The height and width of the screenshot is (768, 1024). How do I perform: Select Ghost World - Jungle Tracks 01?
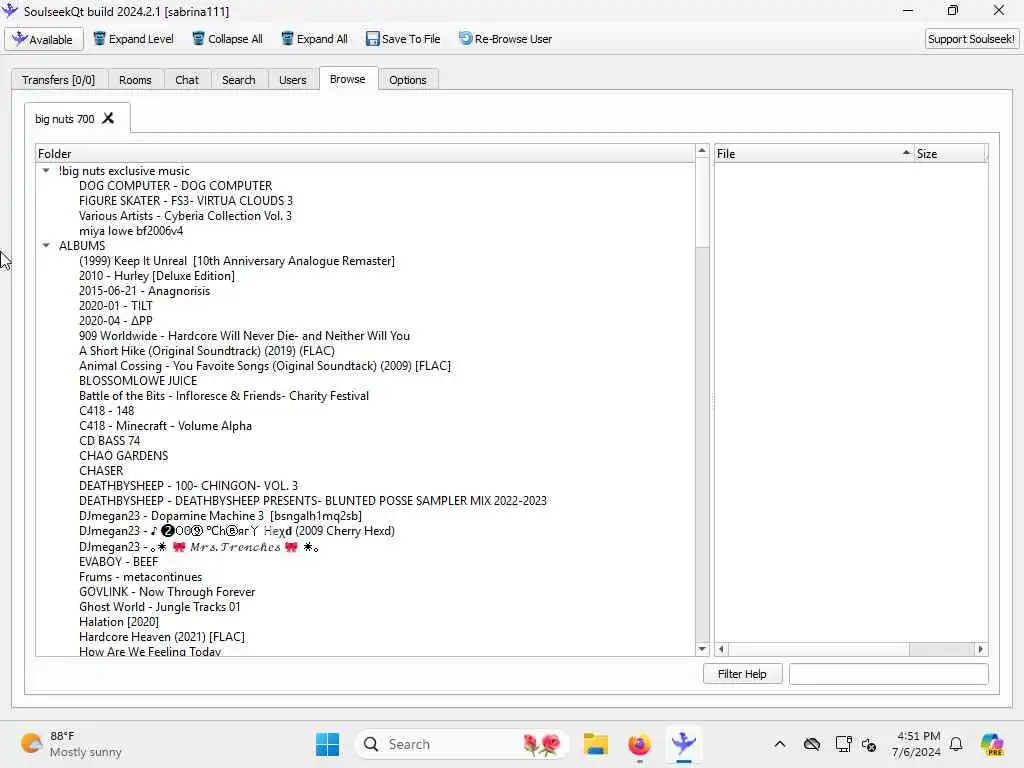click(x=160, y=607)
